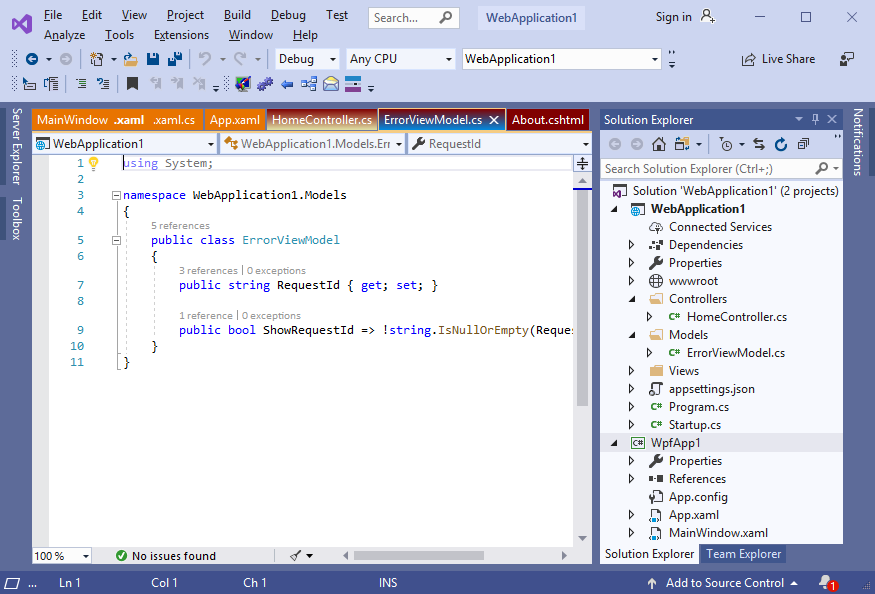This screenshot has height=594, width=875.
Task: Refresh the Solution Explorer tree
Action: click(780, 145)
